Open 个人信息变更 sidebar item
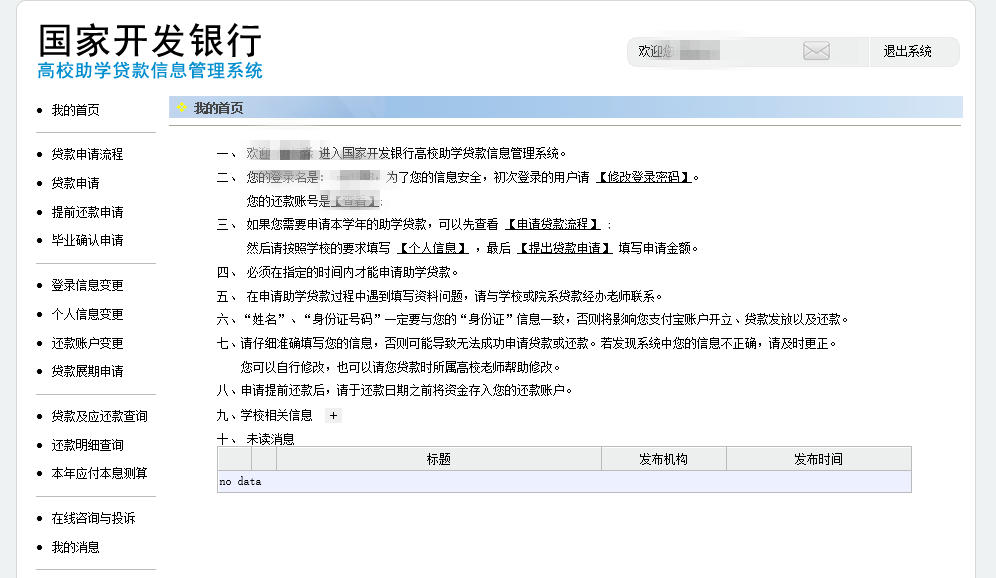 [x=87, y=314]
